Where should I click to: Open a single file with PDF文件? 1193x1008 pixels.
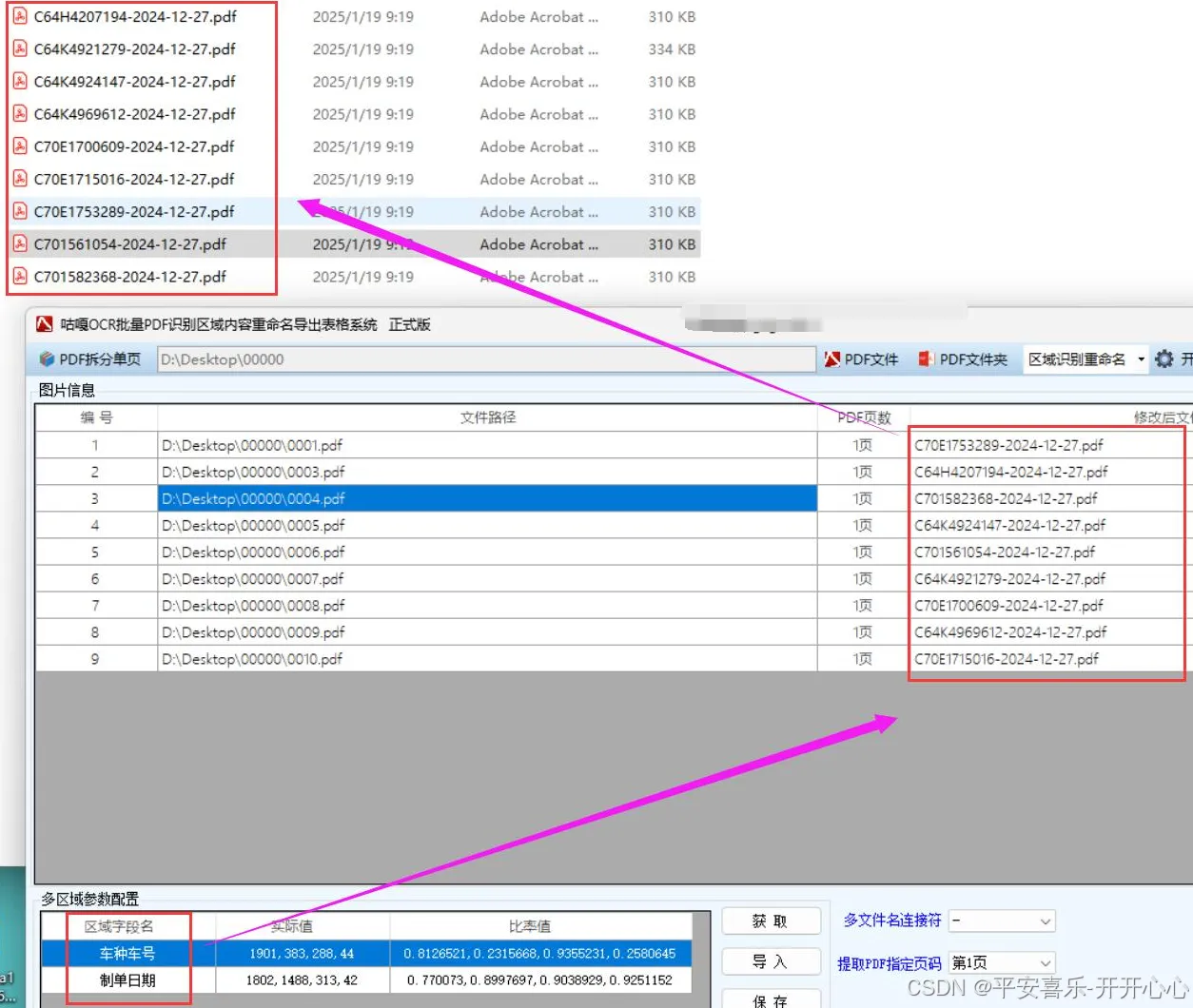(x=861, y=359)
